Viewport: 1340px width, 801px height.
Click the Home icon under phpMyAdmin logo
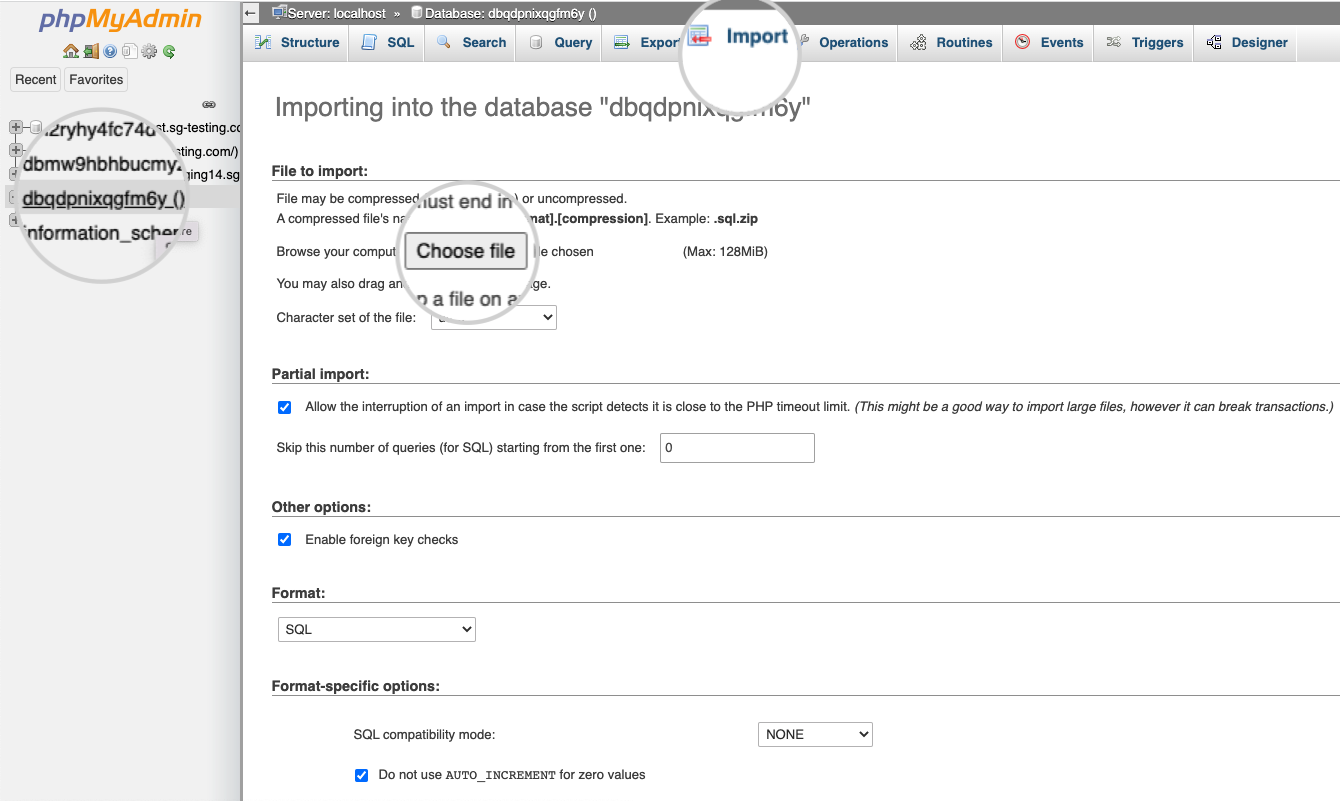[70, 51]
